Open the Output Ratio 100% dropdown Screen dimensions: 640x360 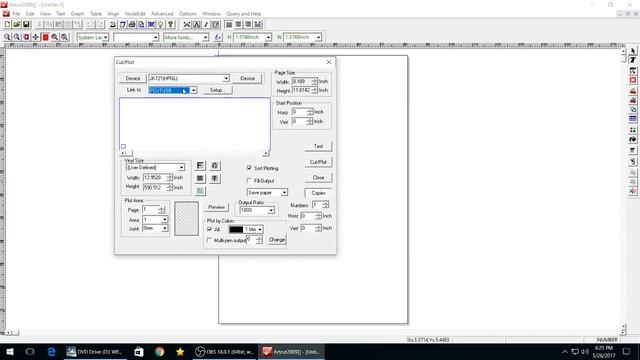[x=271, y=210]
